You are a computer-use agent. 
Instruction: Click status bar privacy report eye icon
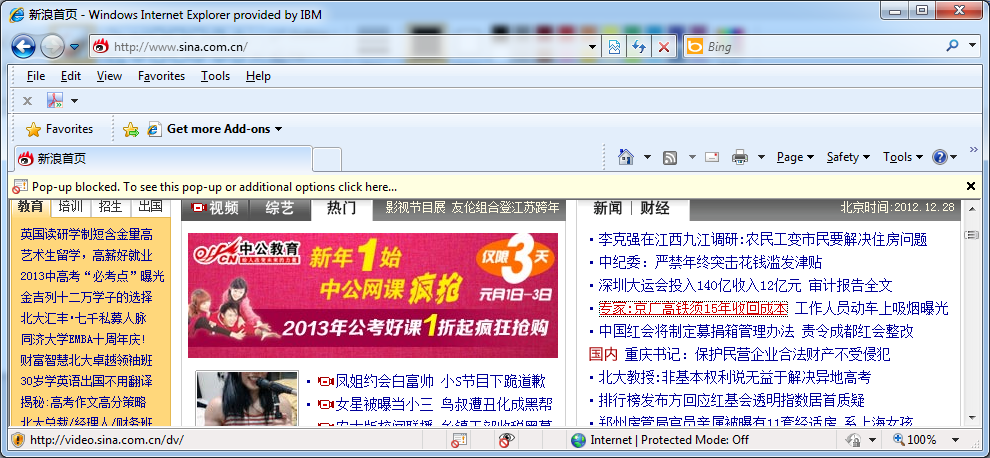click(x=506, y=440)
